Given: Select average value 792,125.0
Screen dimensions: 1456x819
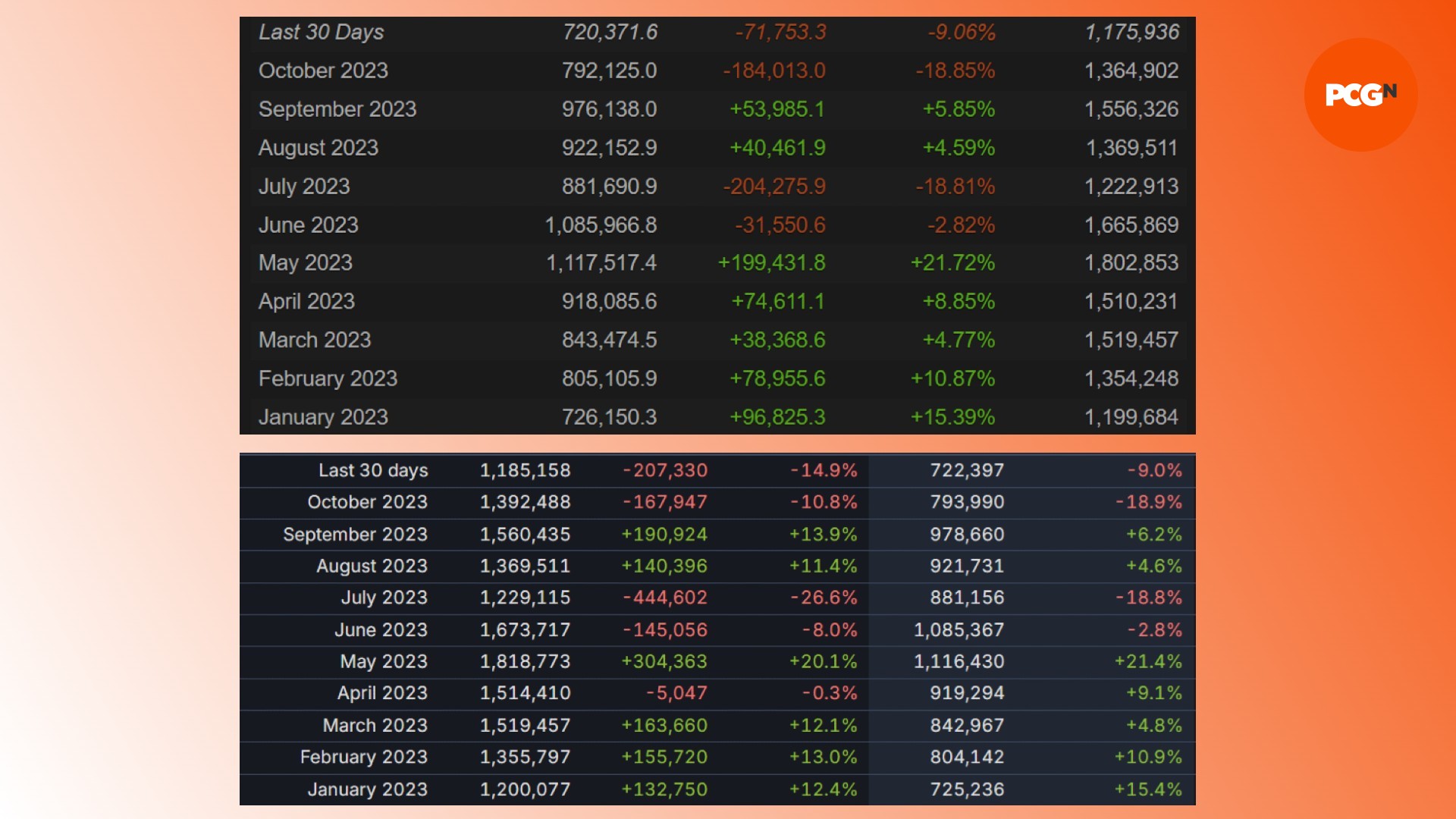Looking at the screenshot, I should (610, 71).
